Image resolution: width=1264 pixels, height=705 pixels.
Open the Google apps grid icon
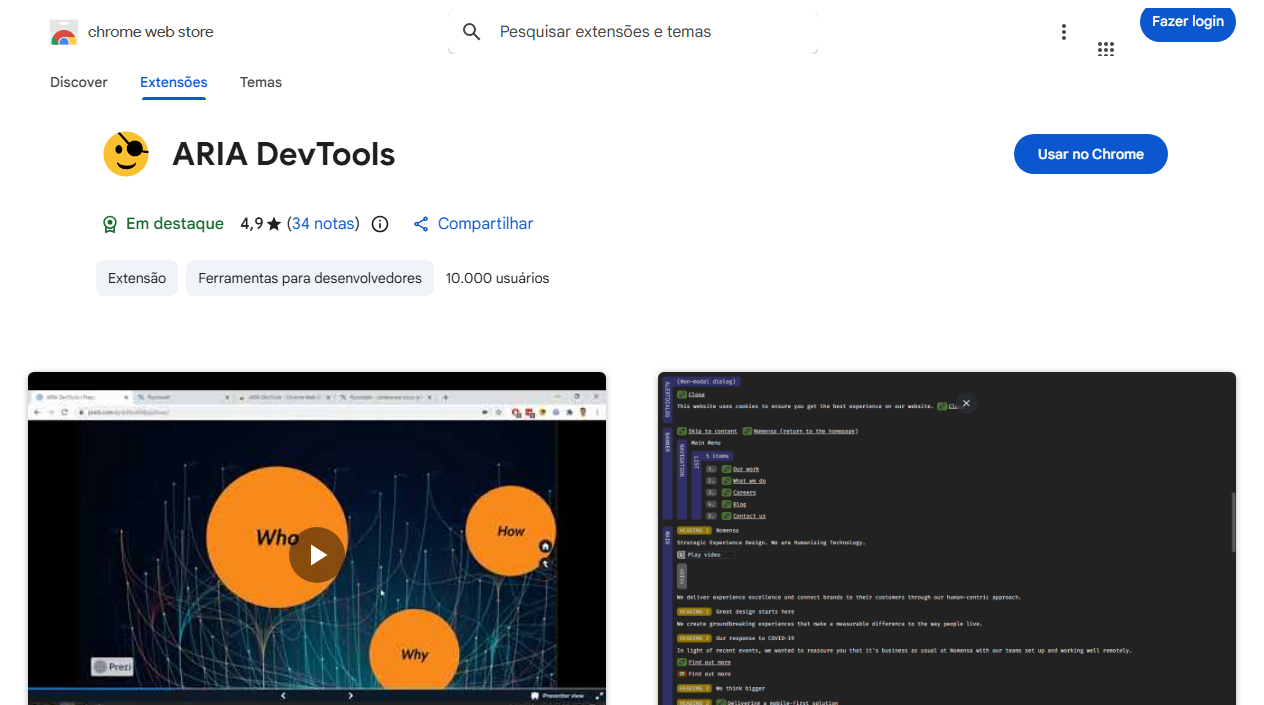(1106, 49)
